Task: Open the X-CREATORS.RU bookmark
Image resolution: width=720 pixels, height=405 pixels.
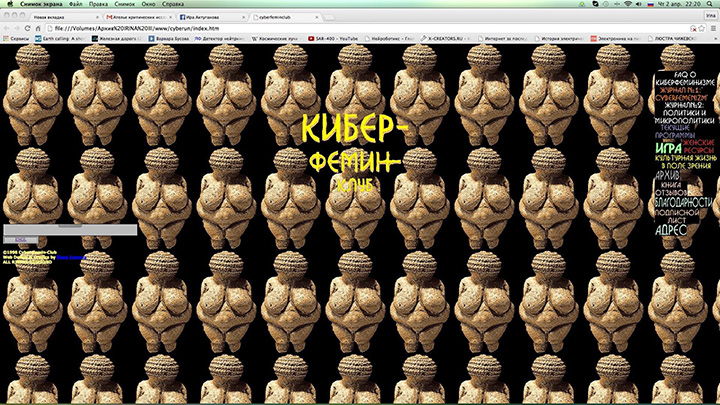Action: coord(444,39)
